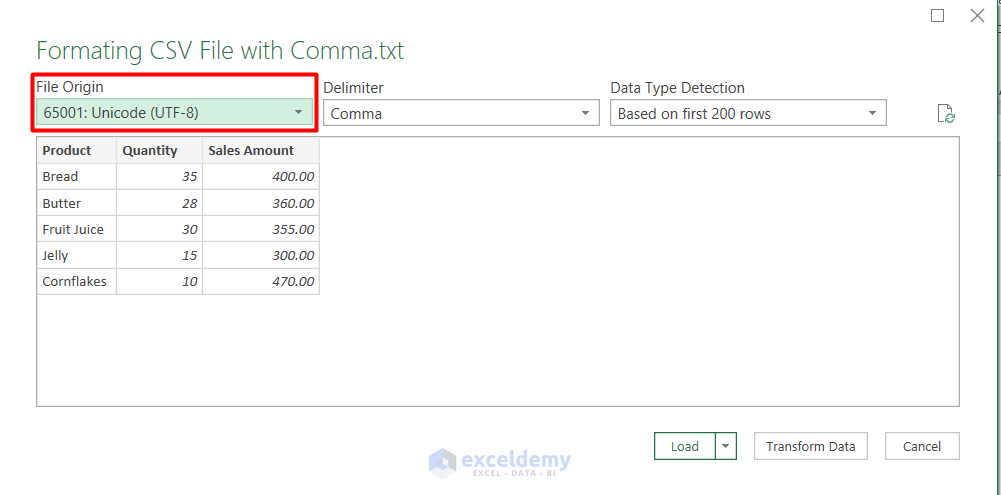The height and width of the screenshot is (495, 1001).
Task: Close the import dialog window
Action: point(977,16)
